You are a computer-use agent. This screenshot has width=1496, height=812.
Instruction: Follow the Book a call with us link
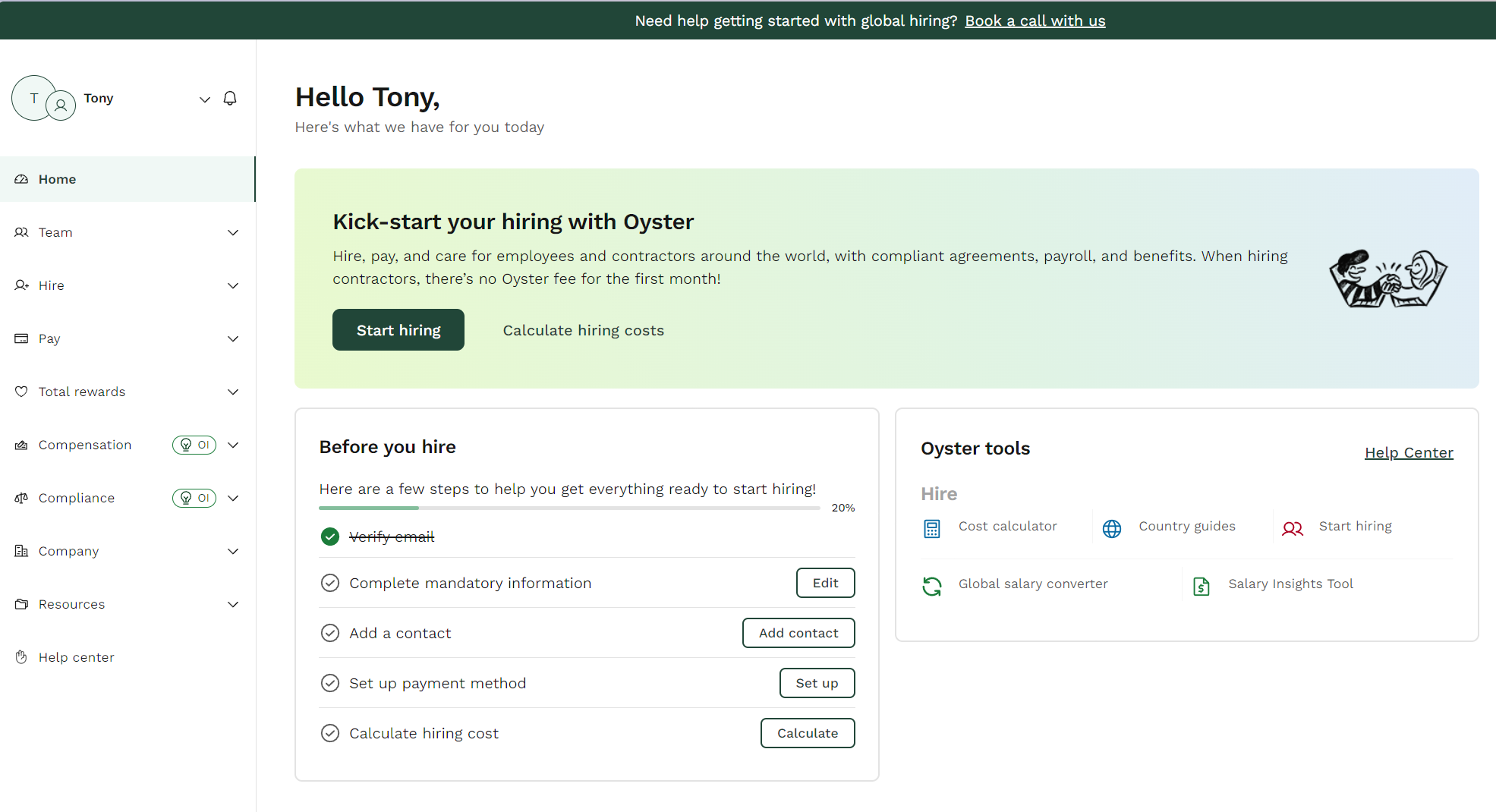pos(1035,20)
